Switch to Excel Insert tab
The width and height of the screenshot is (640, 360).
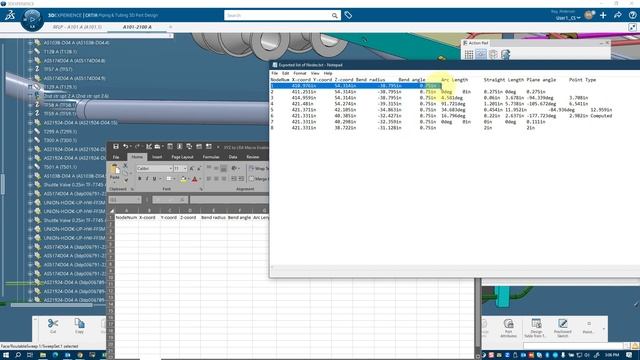pos(157,157)
